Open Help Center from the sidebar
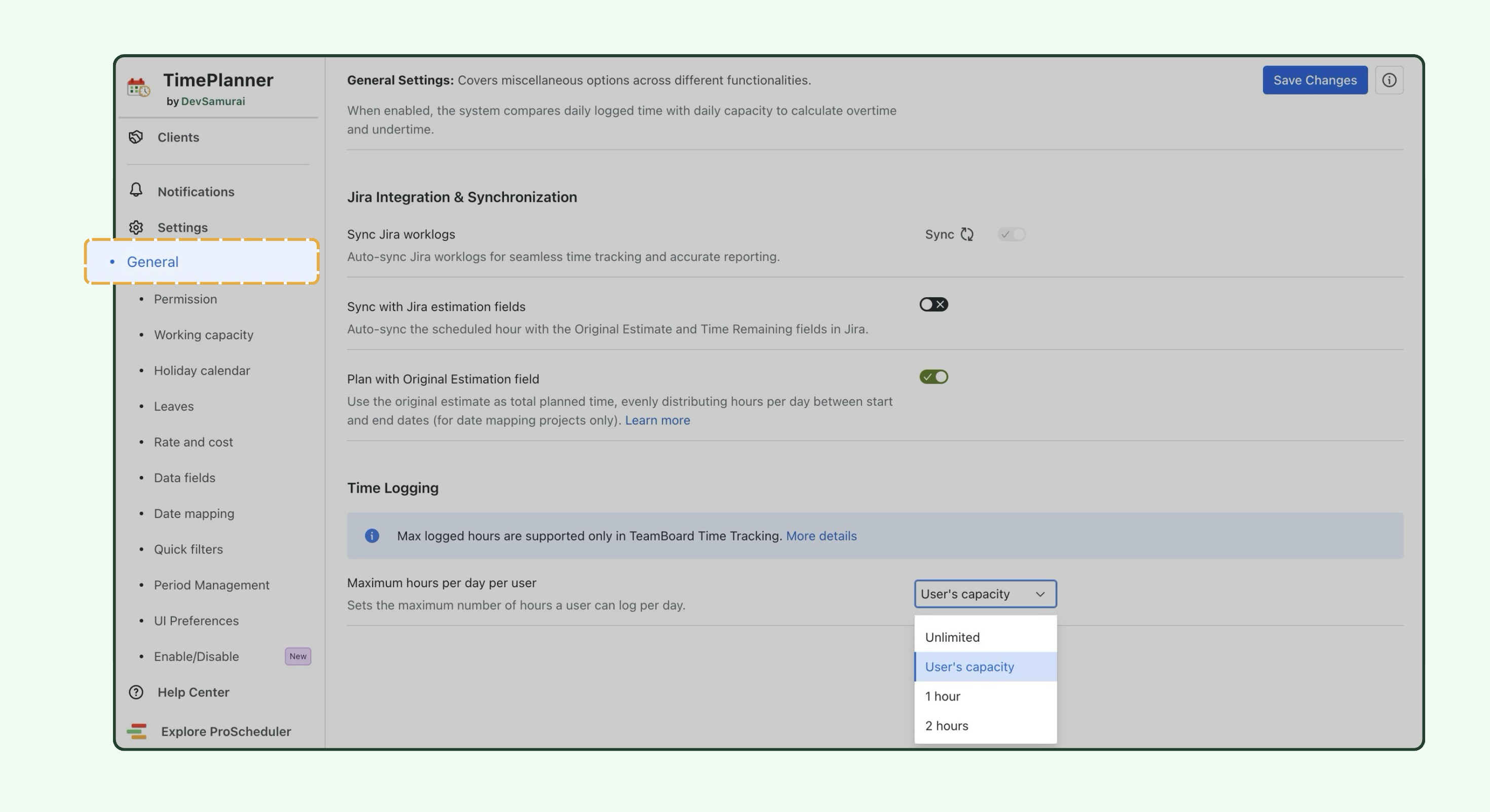 coord(193,692)
